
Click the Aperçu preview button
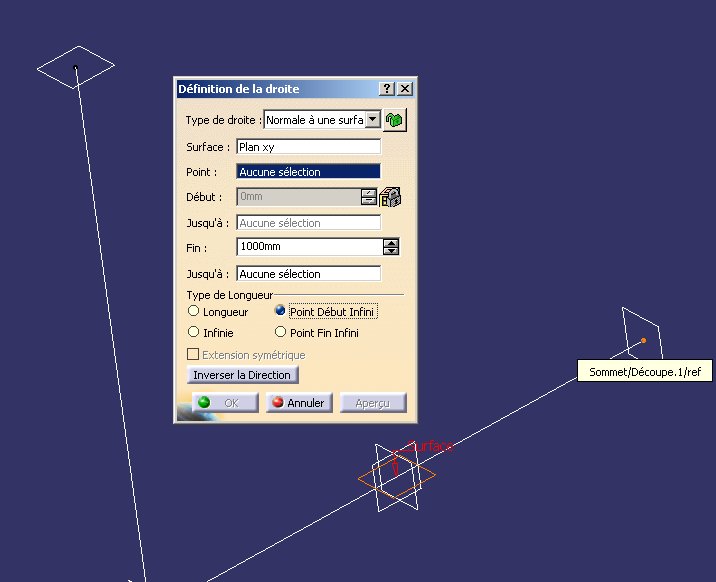pos(373,403)
